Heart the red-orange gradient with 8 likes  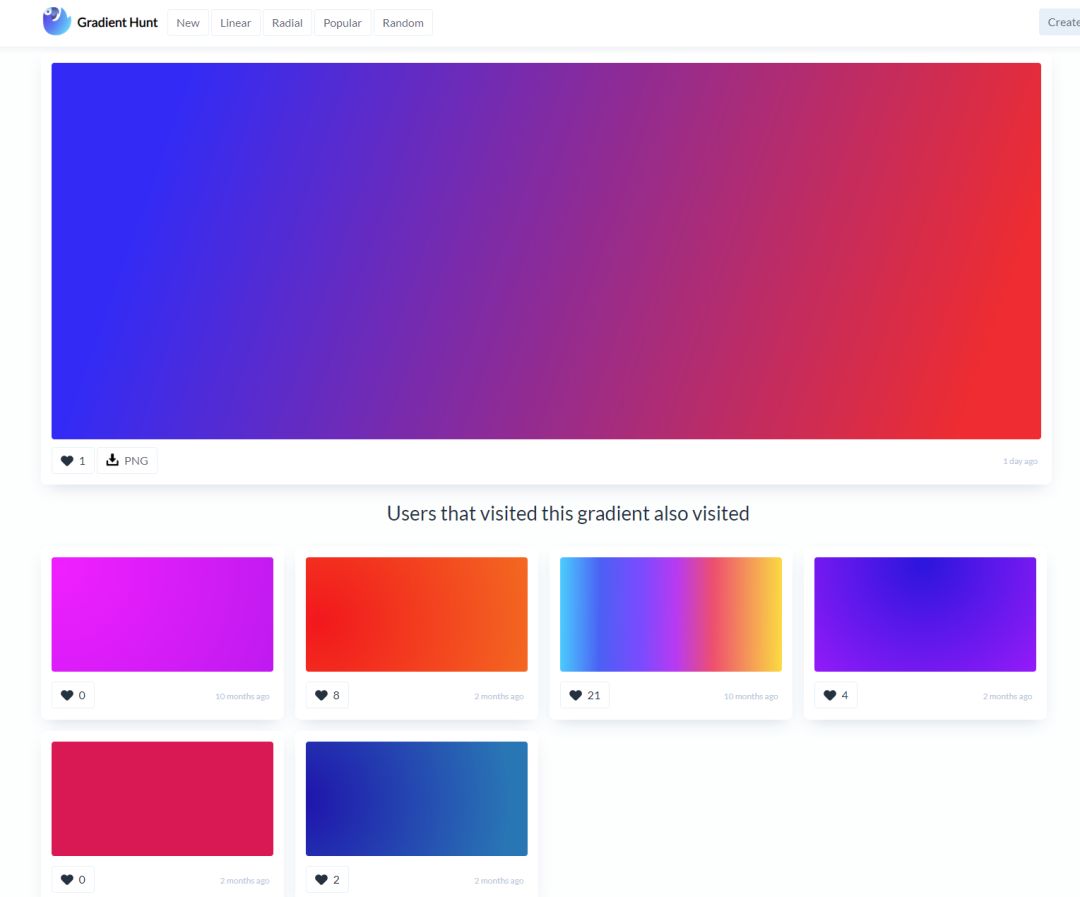click(x=327, y=696)
